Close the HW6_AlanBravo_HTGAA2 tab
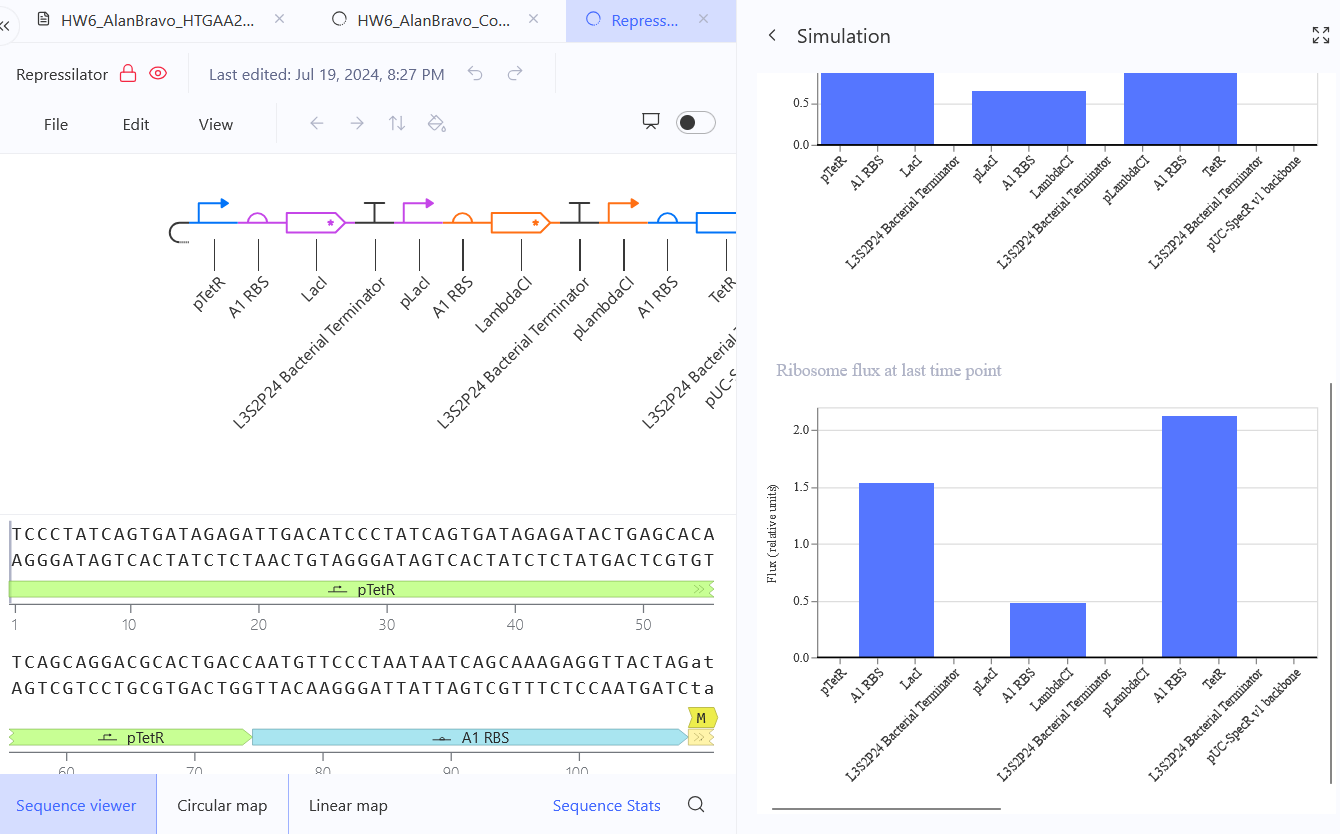This screenshot has width=1340, height=834. [279, 18]
